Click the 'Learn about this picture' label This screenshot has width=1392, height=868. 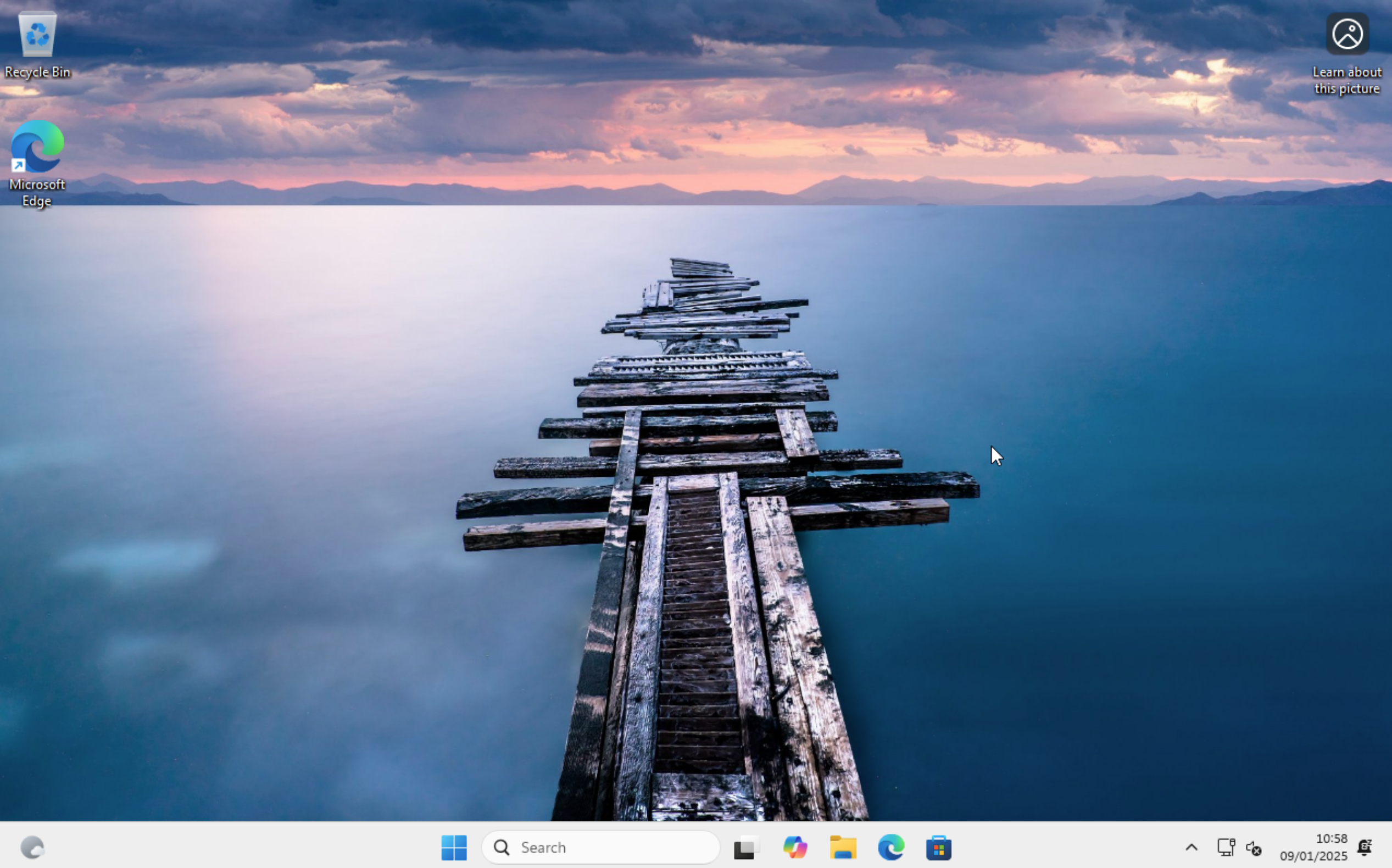[x=1346, y=80]
